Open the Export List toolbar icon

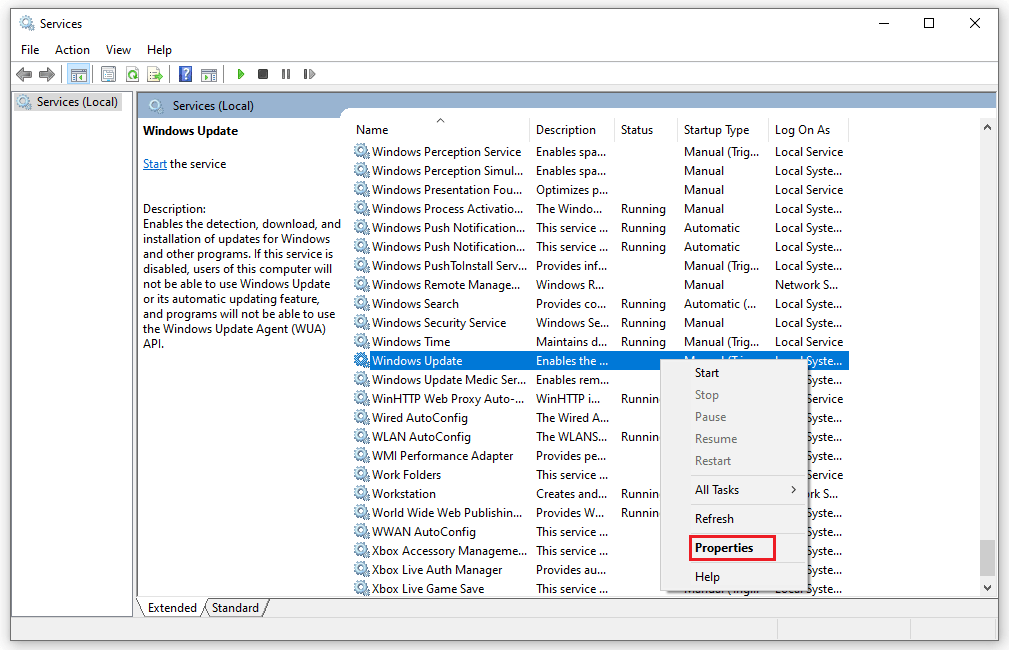click(155, 73)
